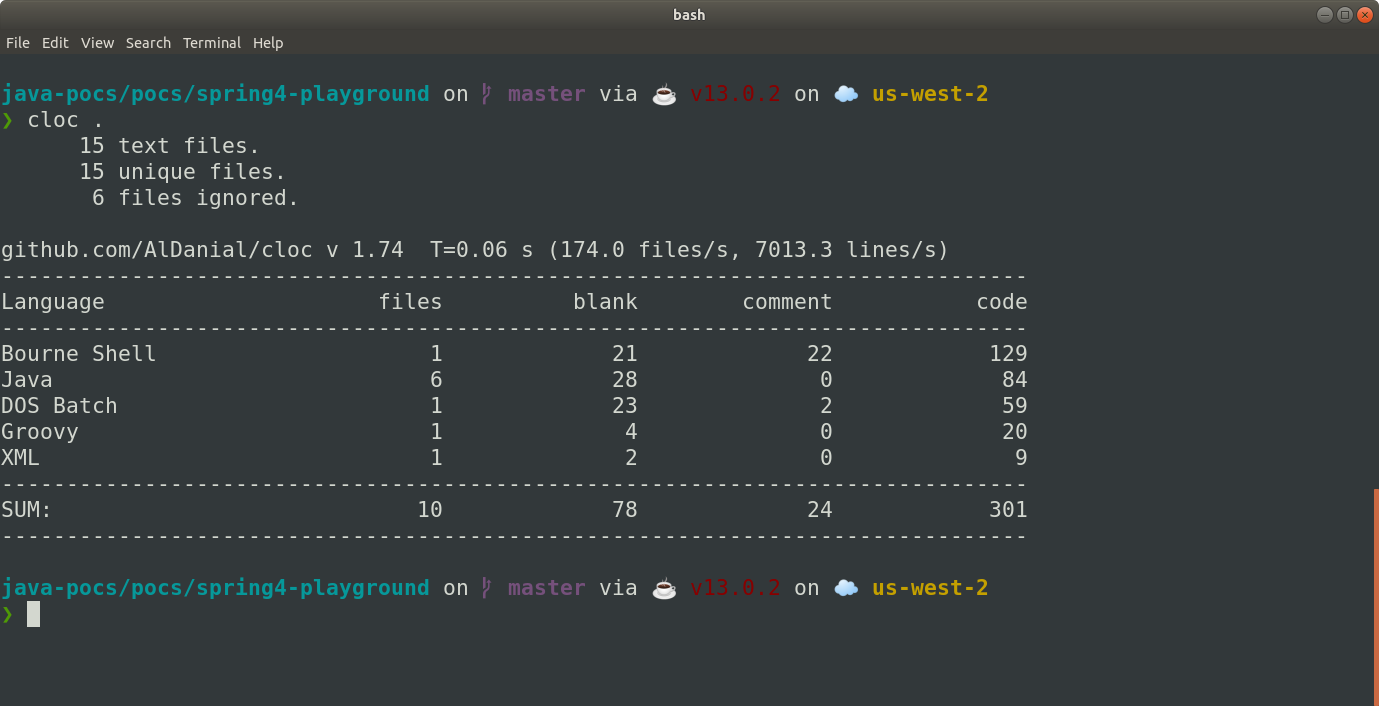Open the Search menu
This screenshot has height=706, width=1379.
(x=148, y=43)
